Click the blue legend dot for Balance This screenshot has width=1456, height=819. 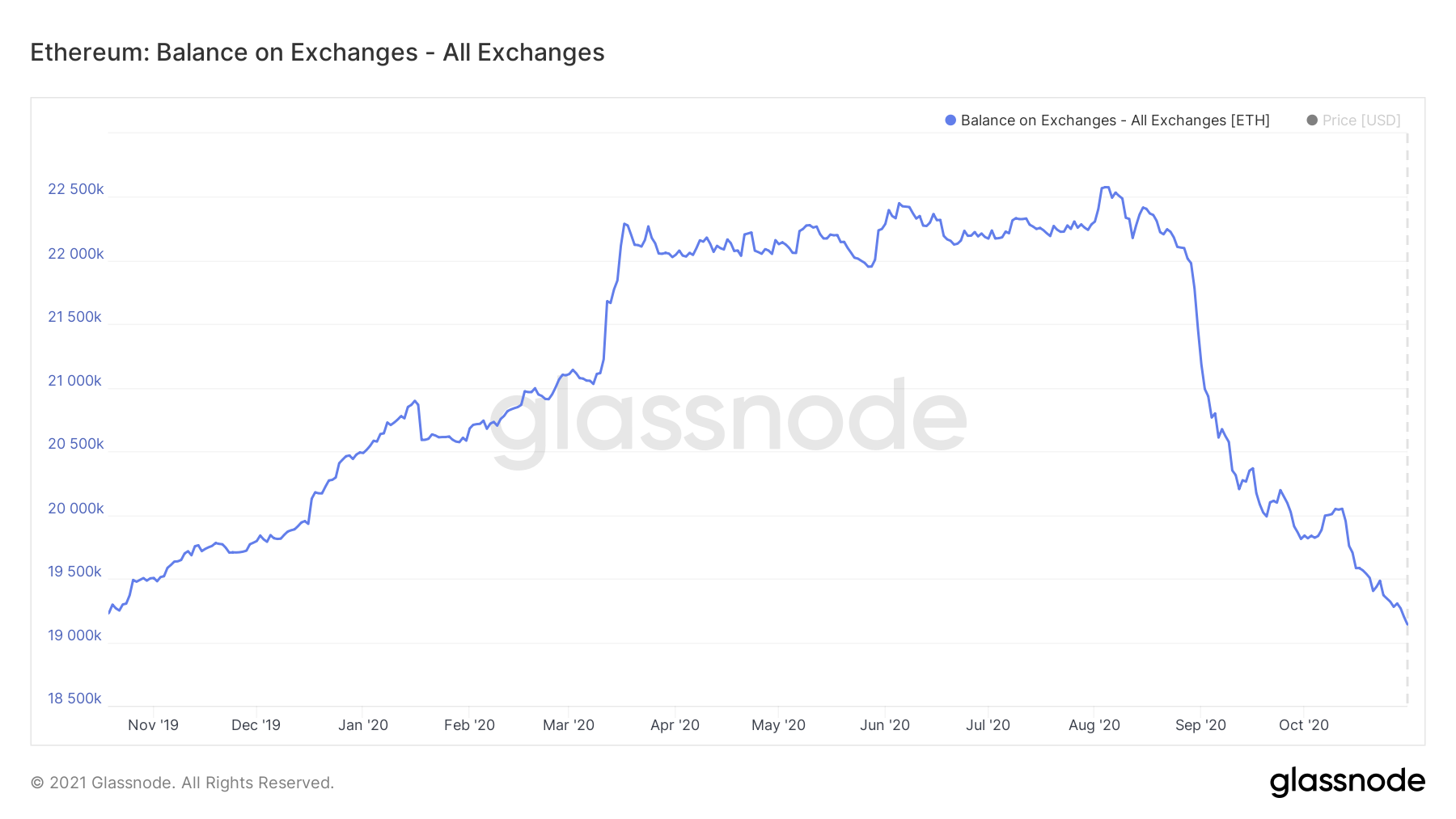point(950,120)
